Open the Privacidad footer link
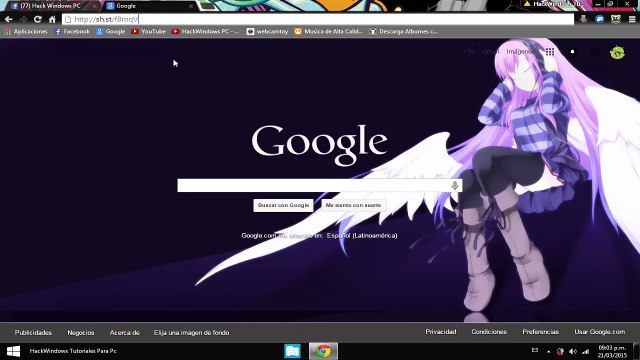 click(x=441, y=332)
